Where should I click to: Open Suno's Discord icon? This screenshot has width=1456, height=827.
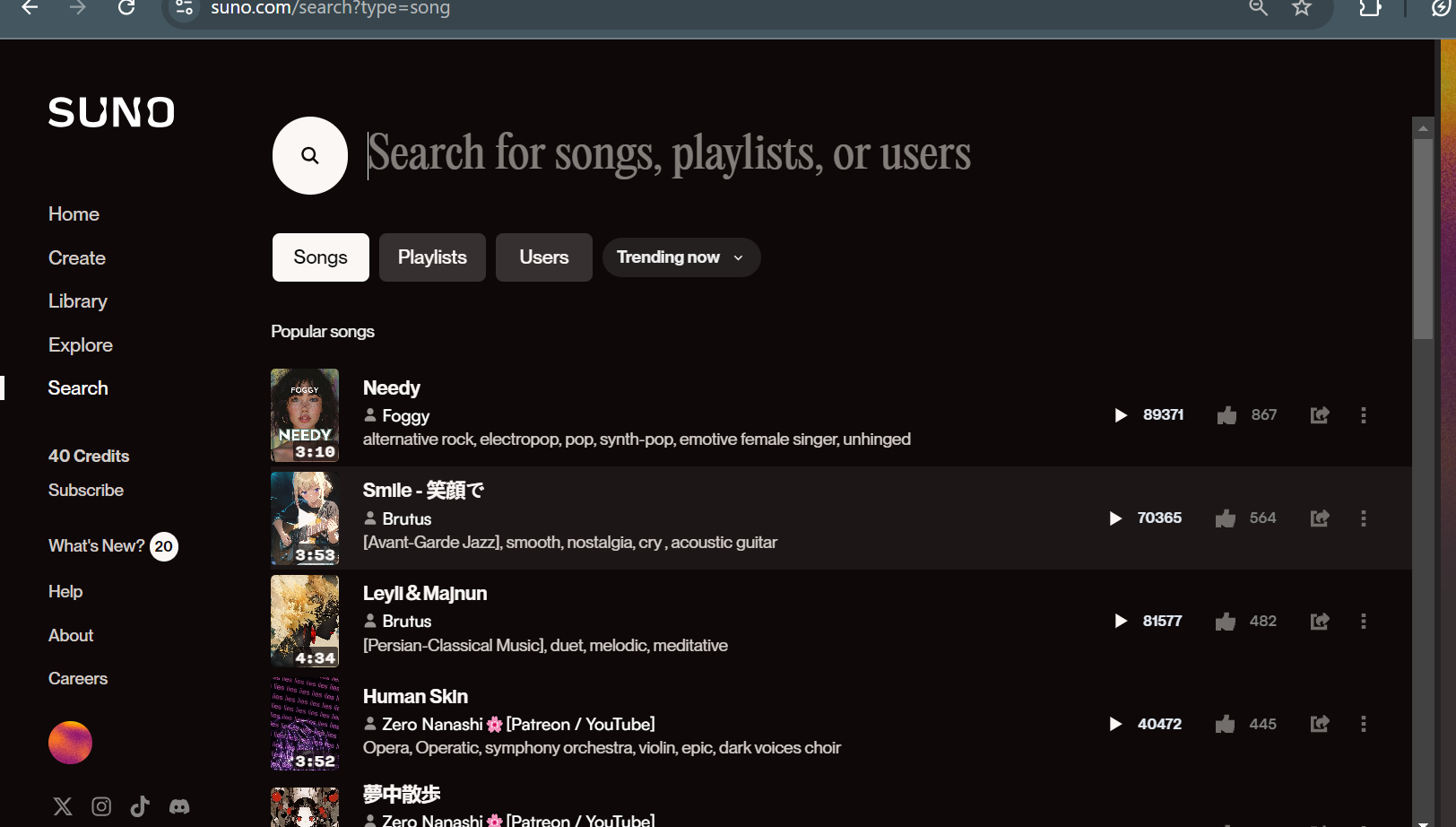(x=179, y=806)
